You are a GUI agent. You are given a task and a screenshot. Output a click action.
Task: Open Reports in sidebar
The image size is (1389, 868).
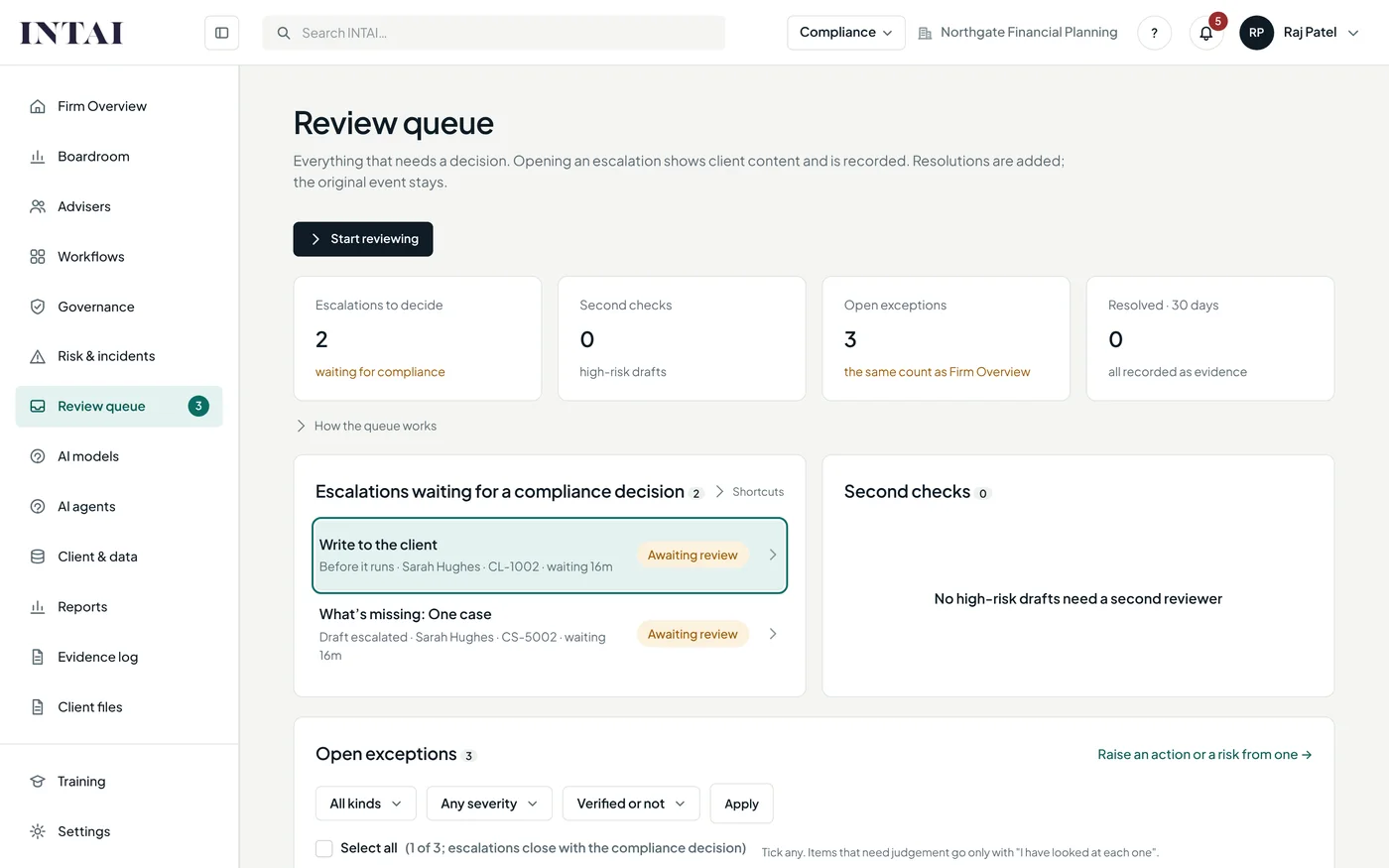point(119,607)
